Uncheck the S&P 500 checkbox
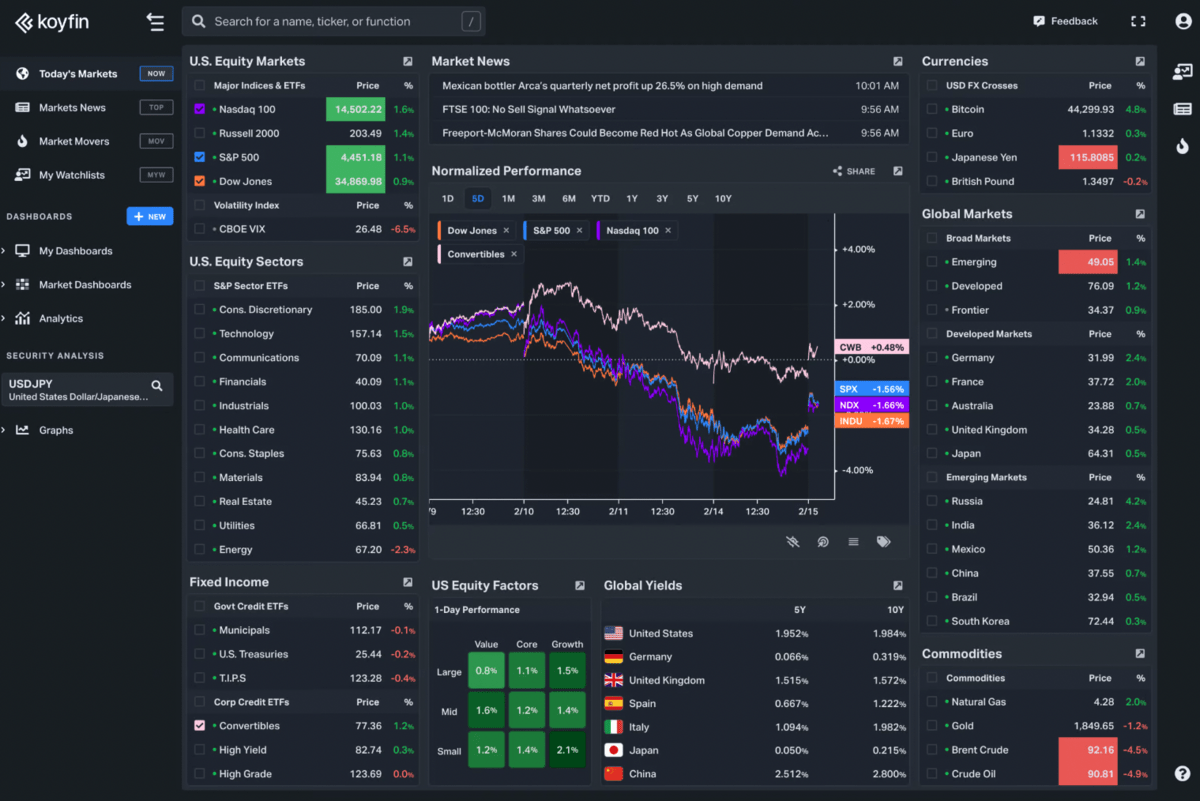Screen dimensions: 1200x801 [x=200, y=157]
